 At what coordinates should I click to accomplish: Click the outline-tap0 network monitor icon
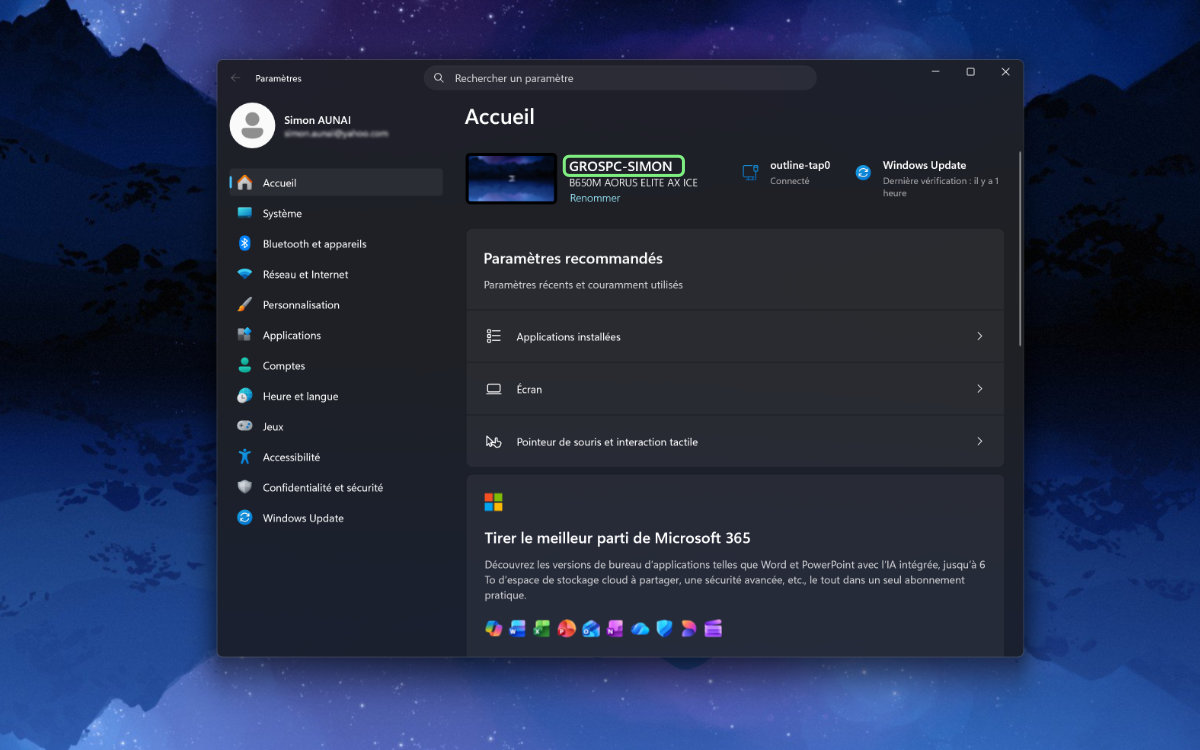750,173
